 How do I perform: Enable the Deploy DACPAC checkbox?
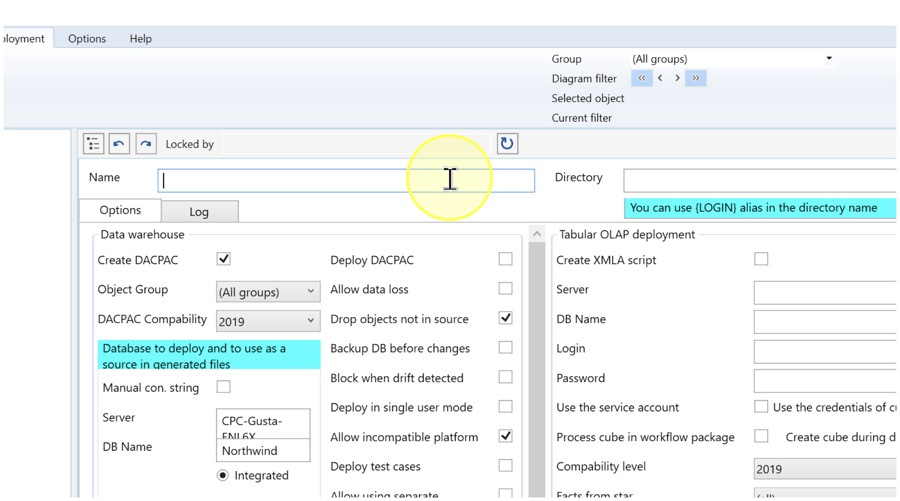click(x=505, y=259)
